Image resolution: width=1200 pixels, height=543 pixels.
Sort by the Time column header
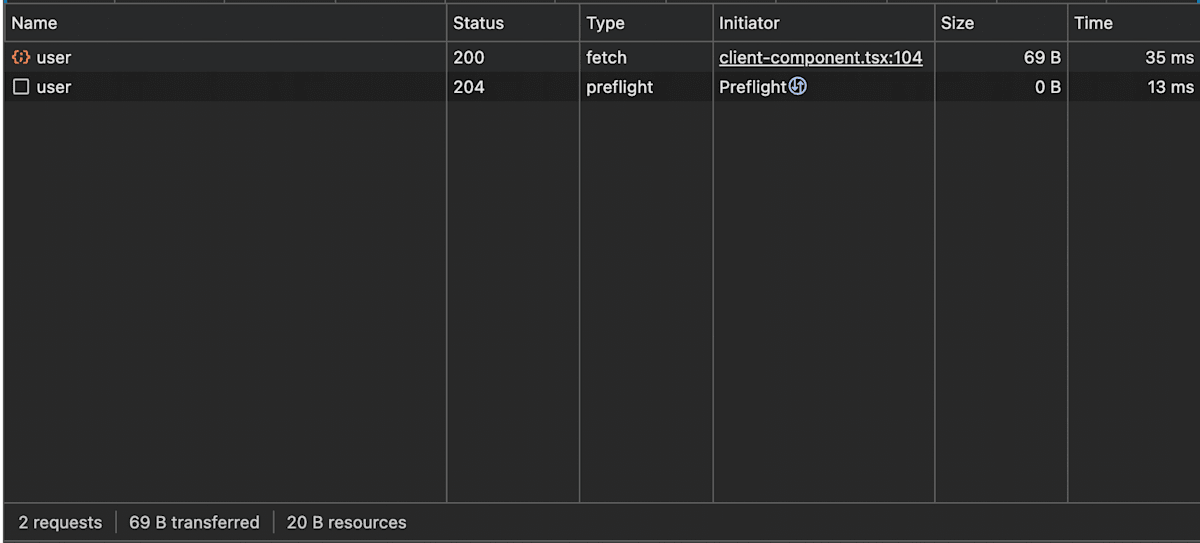click(x=1093, y=23)
